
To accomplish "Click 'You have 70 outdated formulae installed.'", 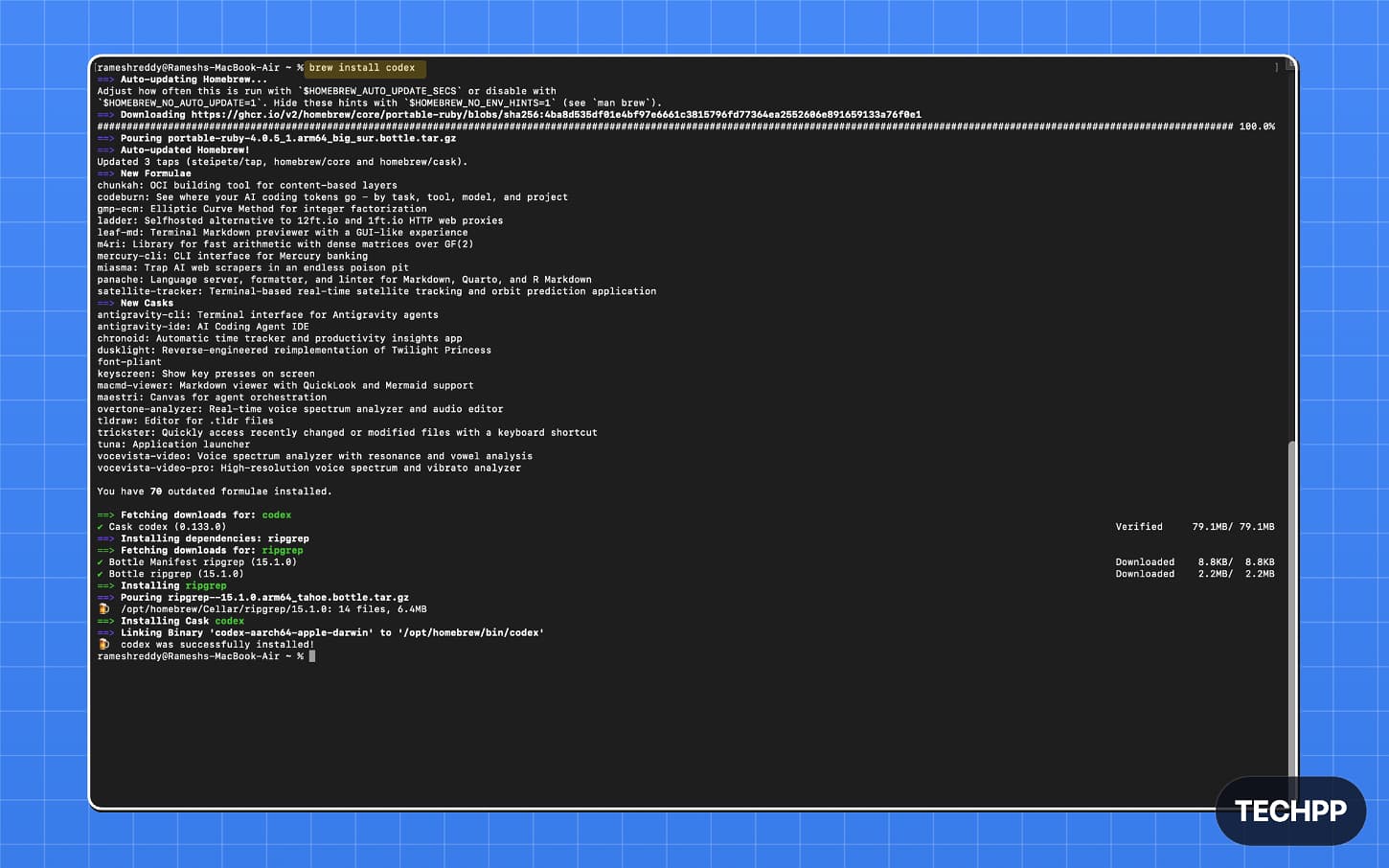I will [x=215, y=491].
